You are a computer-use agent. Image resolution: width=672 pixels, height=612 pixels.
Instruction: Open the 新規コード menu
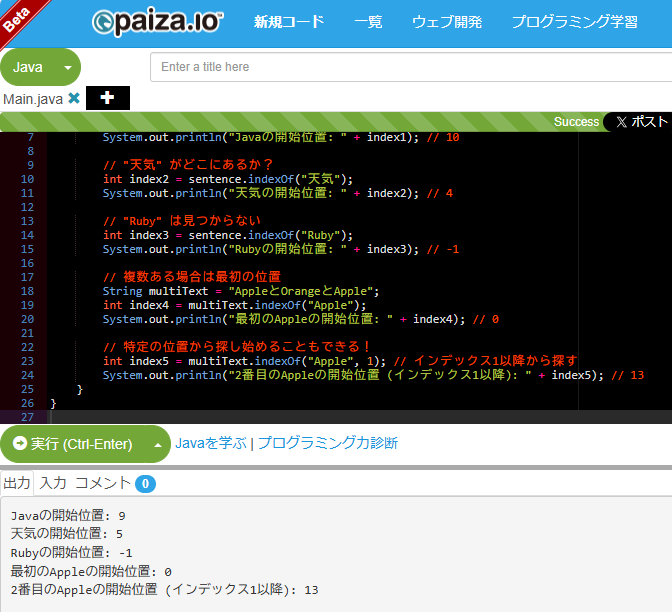click(289, 22)
